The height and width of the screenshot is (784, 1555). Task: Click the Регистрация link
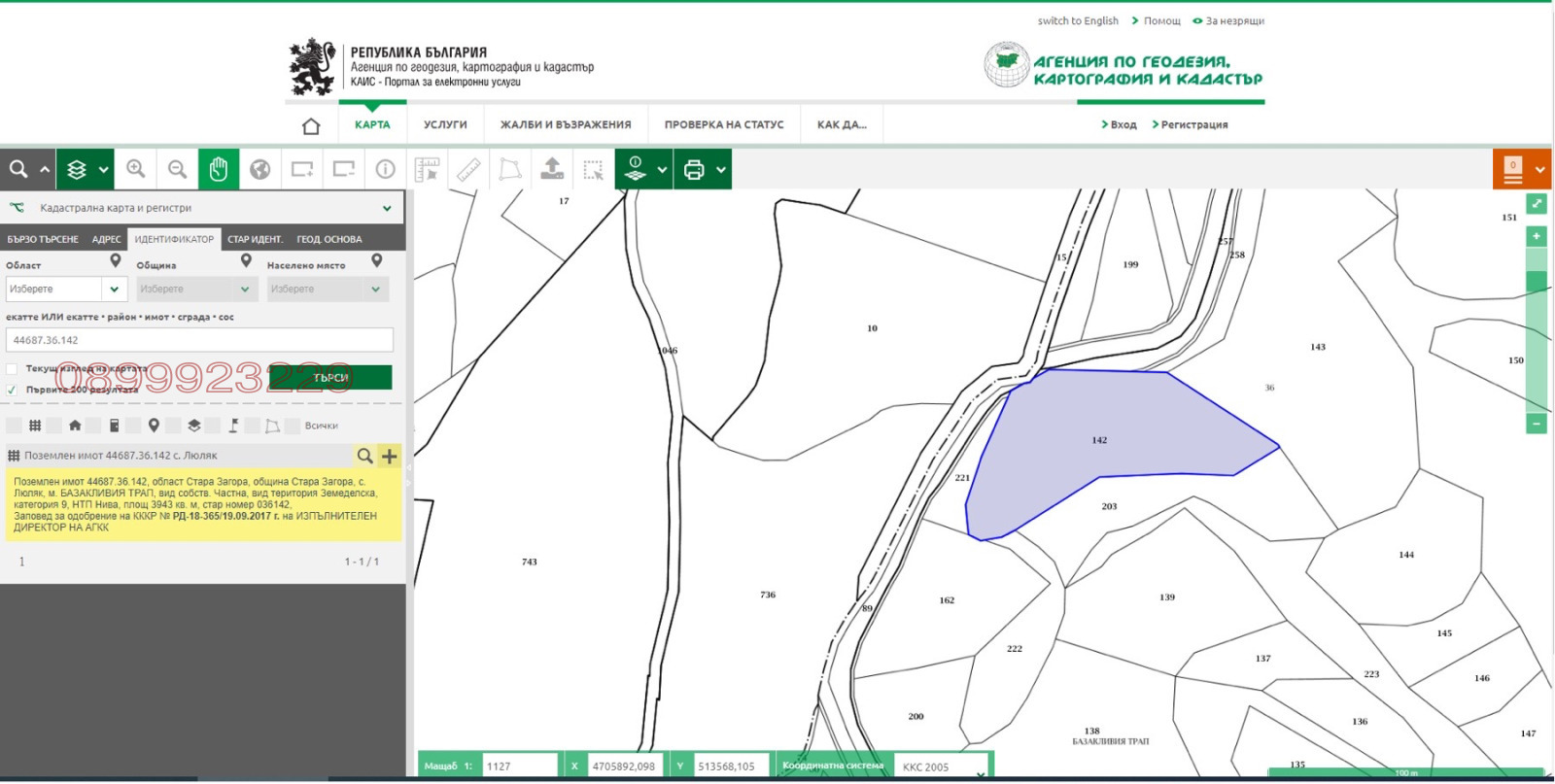click(1193, 125)
